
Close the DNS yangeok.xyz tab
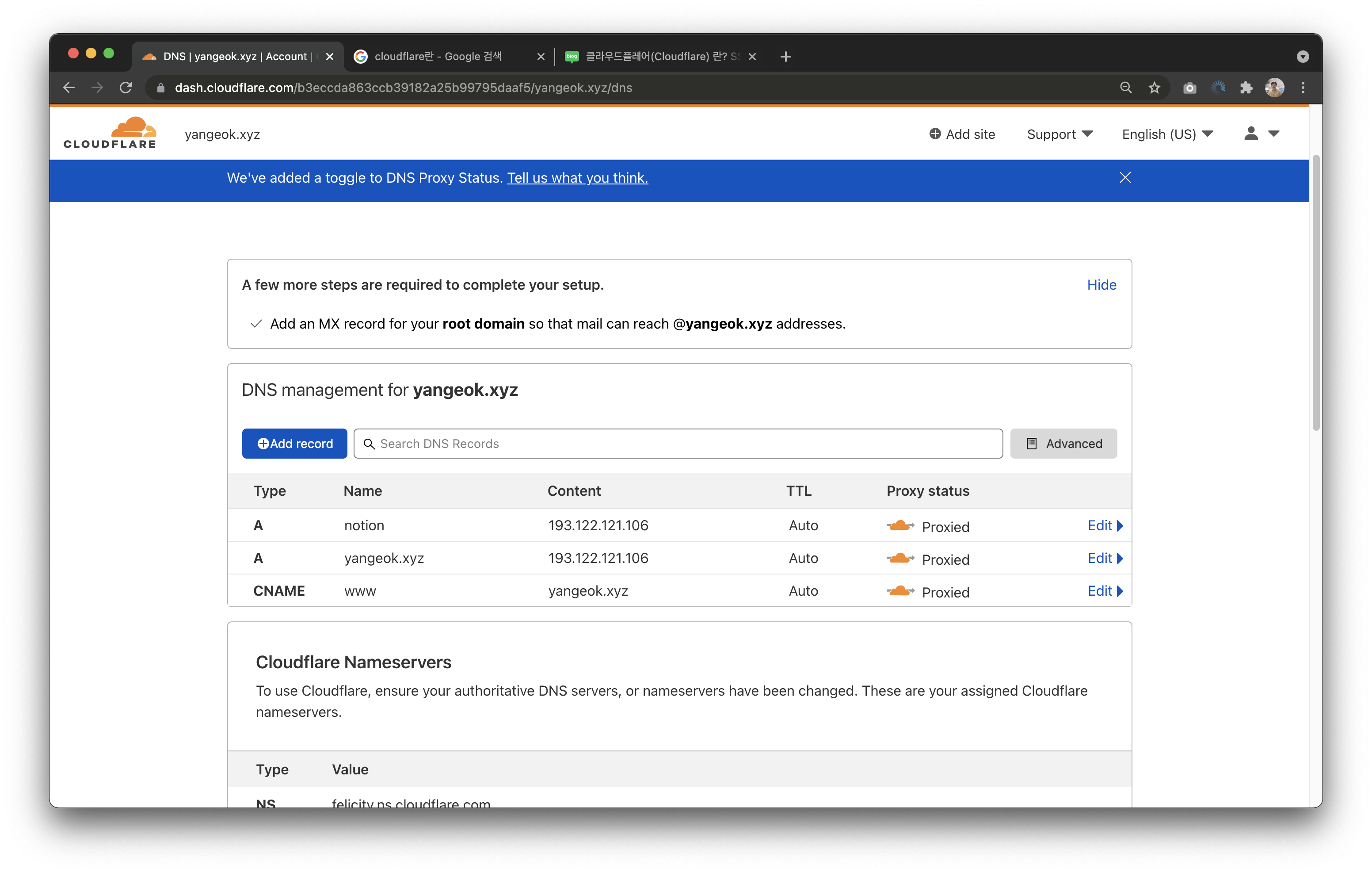point(329,57)
